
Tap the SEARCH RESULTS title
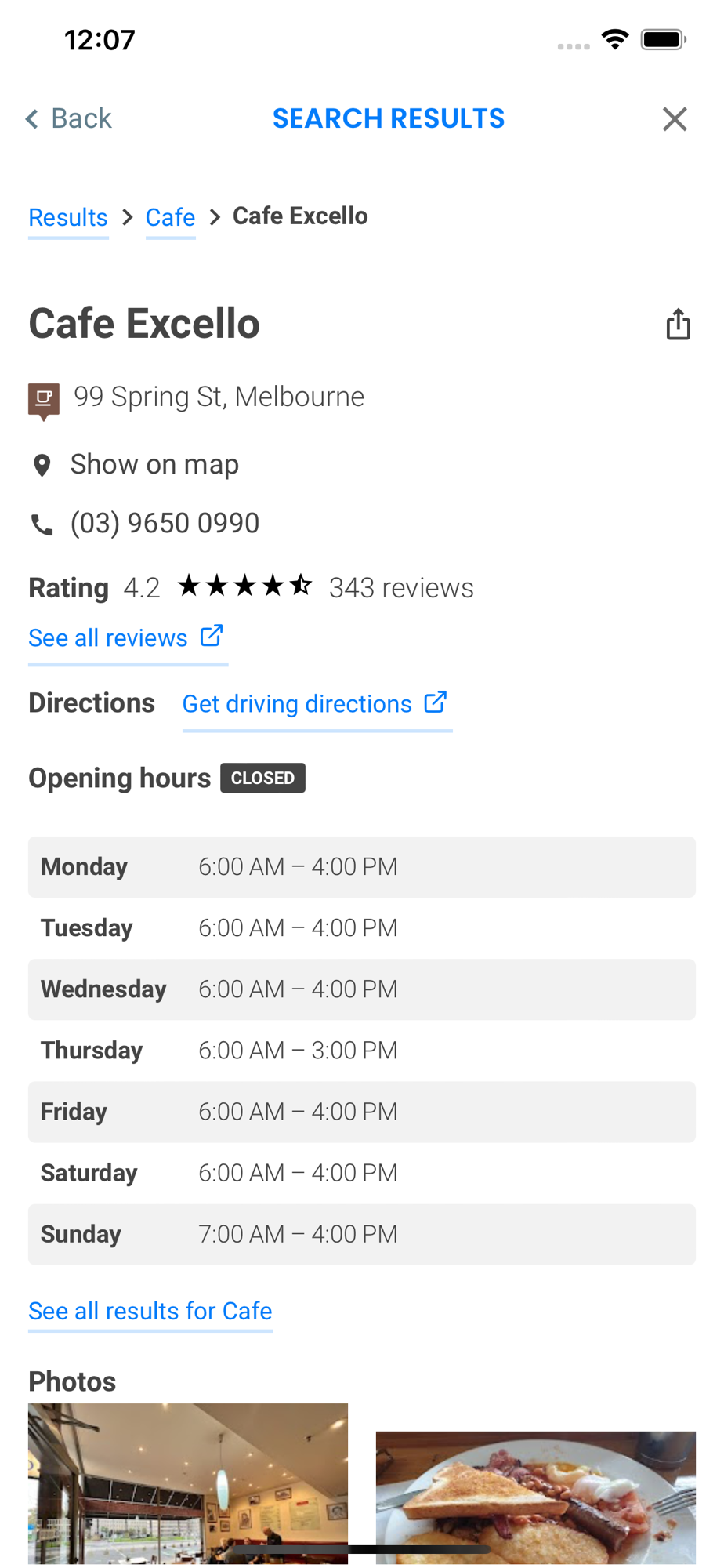389,118
